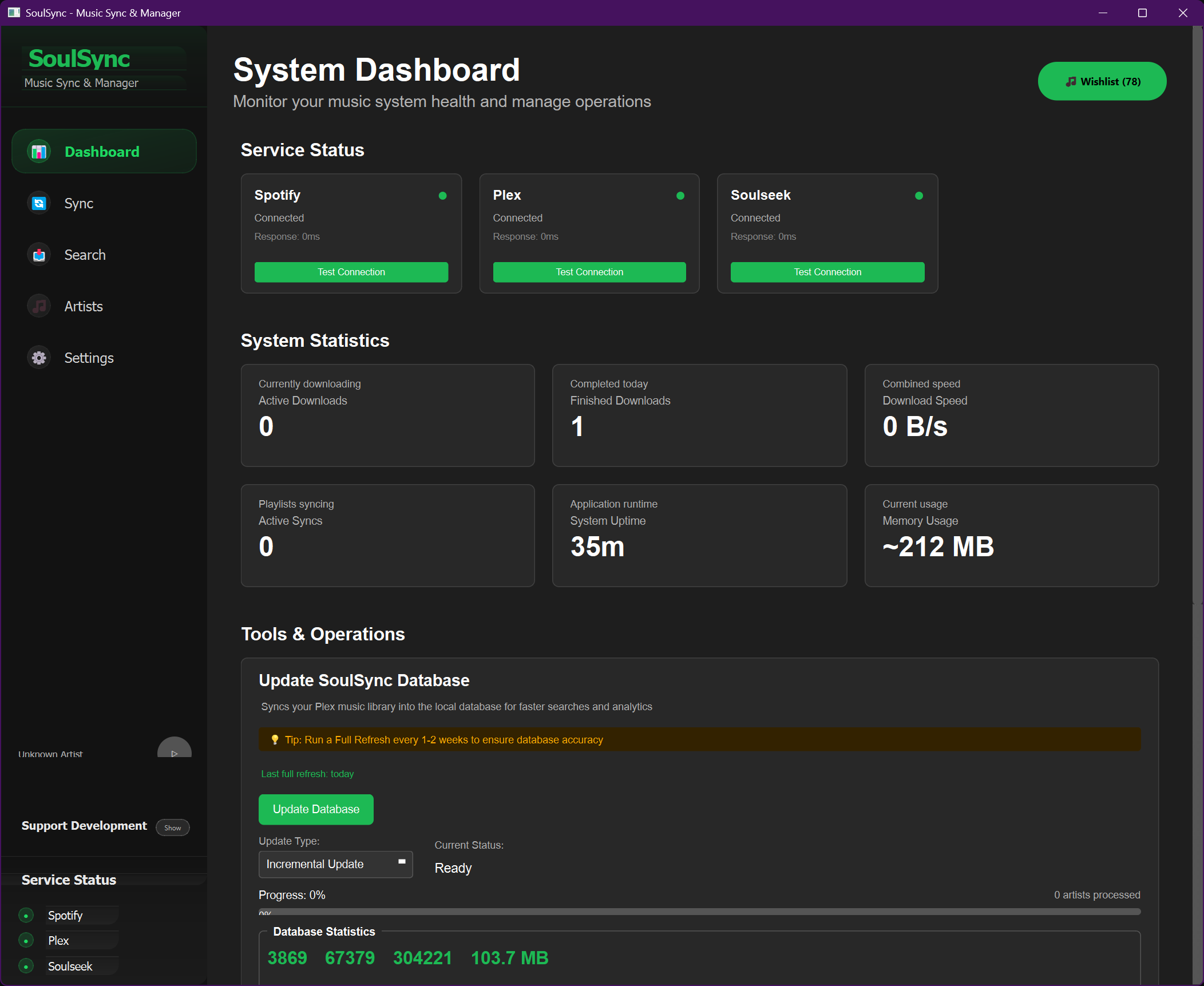The height and width of the screenshot is (986, 1204).
Task: Click the Full Refresh tip banner text
Action: 444,740
